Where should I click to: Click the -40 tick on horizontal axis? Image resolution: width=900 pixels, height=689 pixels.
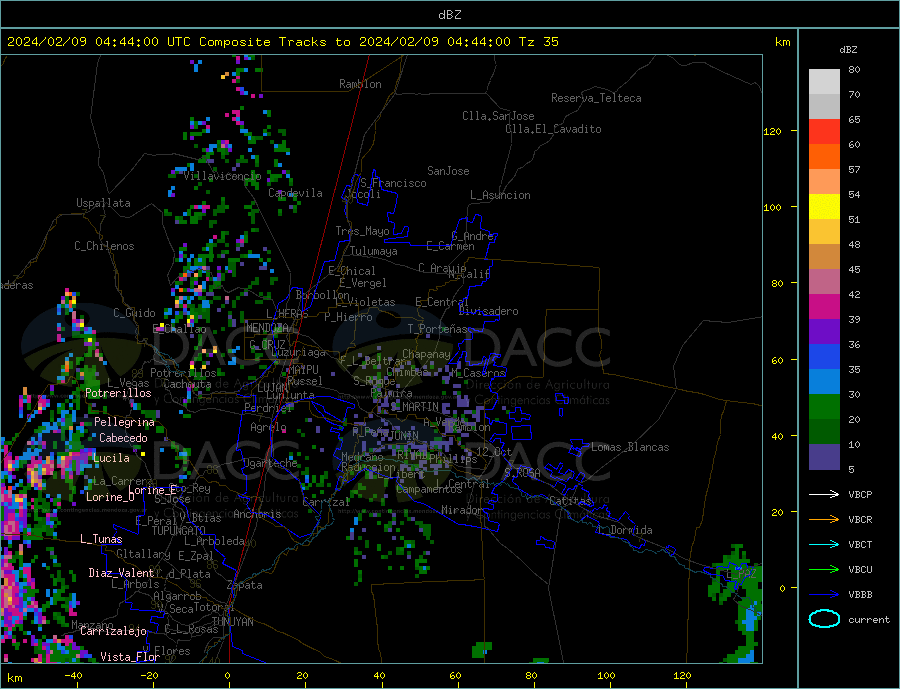(x=73, y=676)
